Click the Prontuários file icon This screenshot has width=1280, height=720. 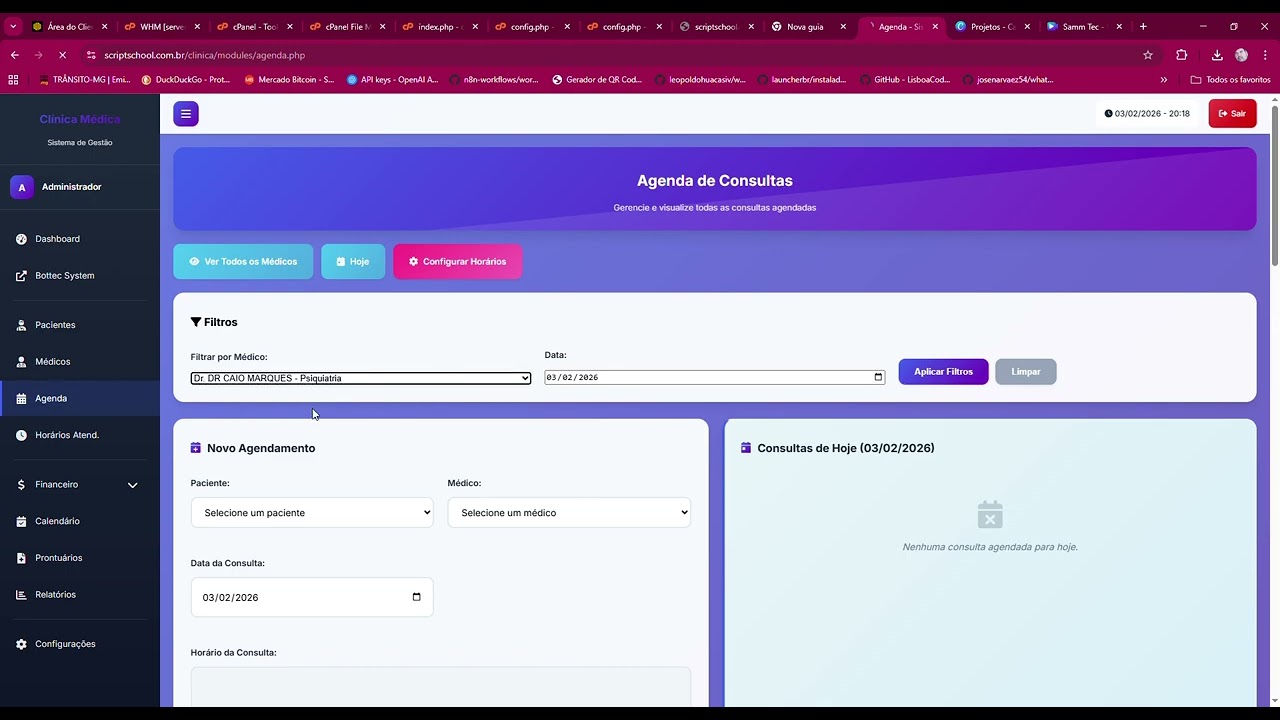(22, 558)
